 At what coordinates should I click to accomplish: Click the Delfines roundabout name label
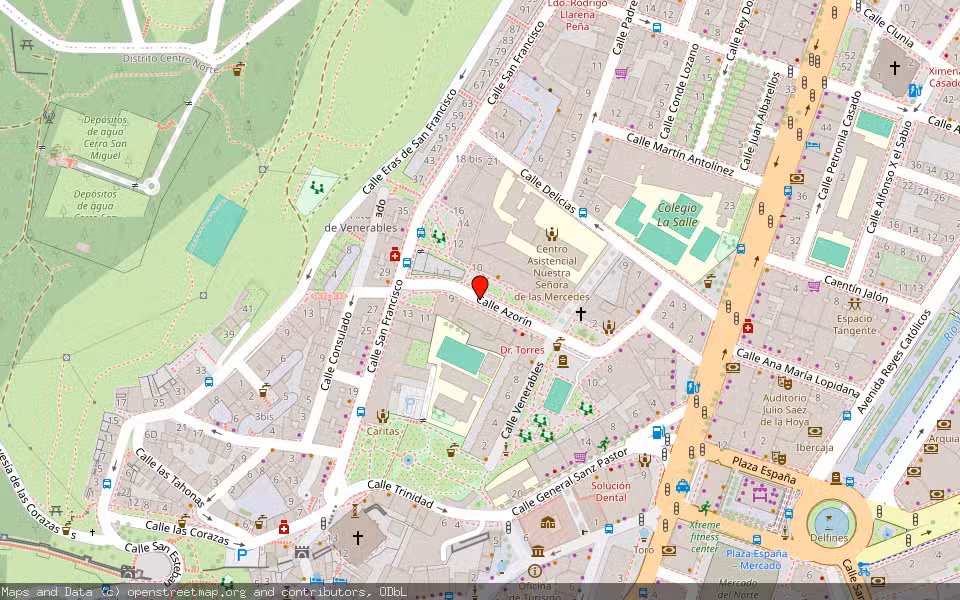point(829,537)
